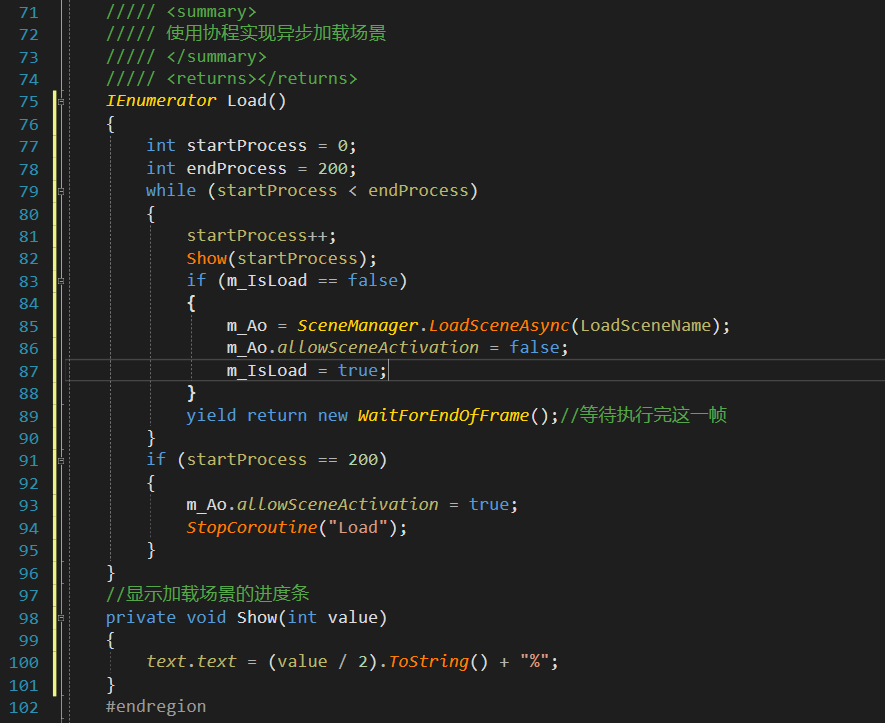
Task: Toggle a breakpoint on line 77 gutter
Action: coord(10,145)
